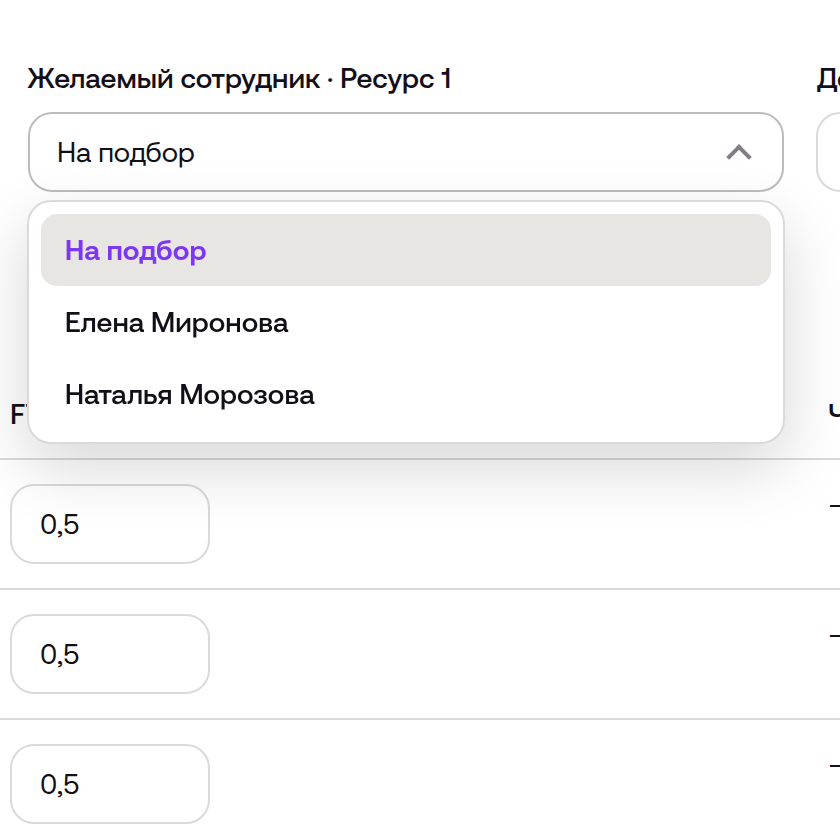Collapse the 'На подбор' dropdown chevron
The height and width of the screenshot is (840, 840).
coord(739,153)
